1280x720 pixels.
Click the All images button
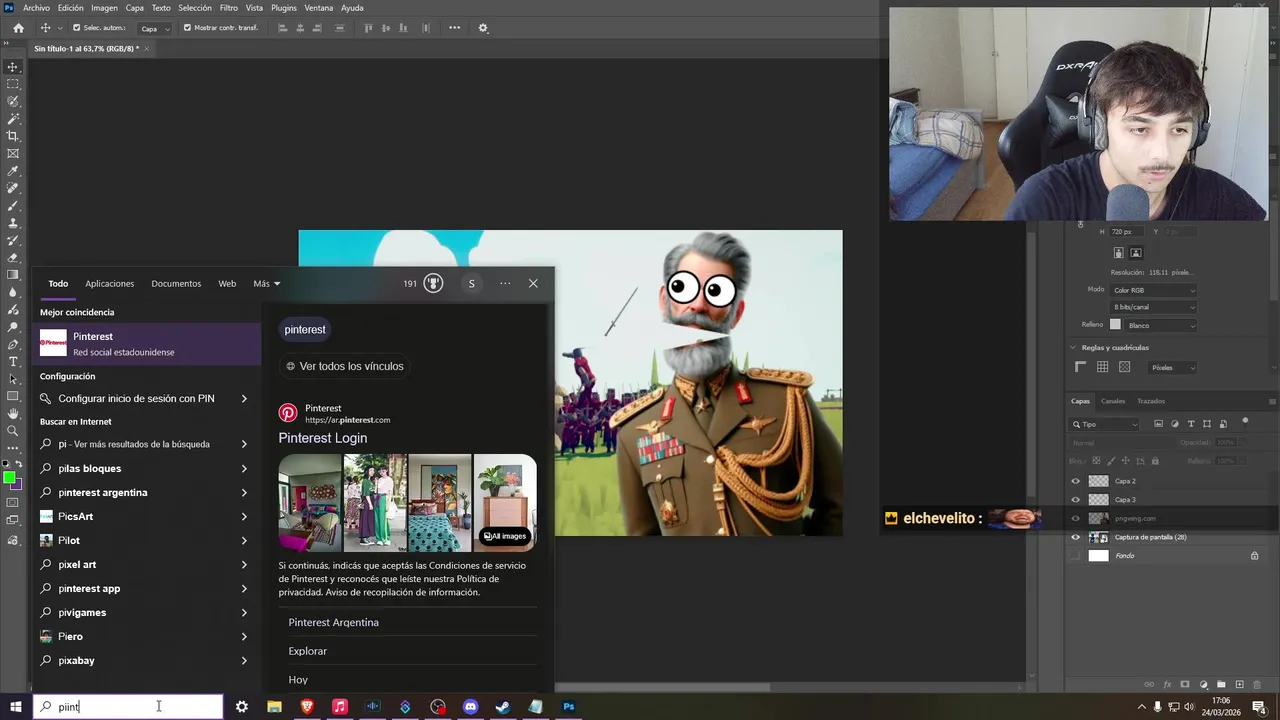505,536
